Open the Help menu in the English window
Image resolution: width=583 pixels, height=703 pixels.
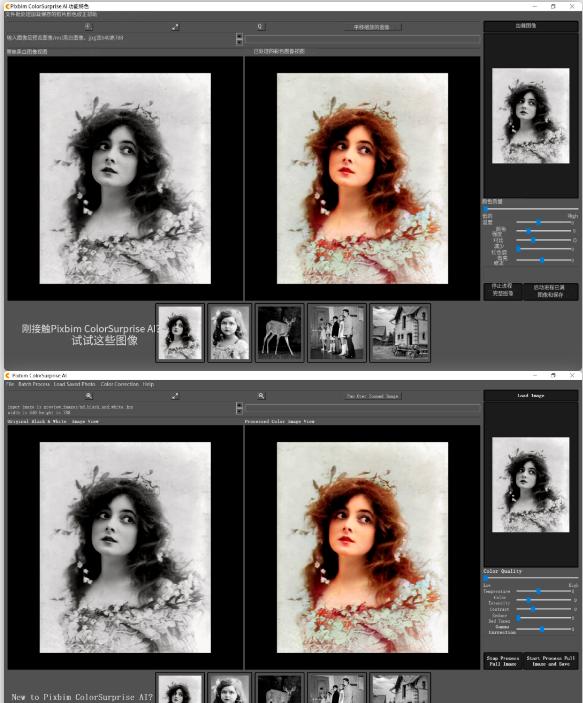point(148,384)
